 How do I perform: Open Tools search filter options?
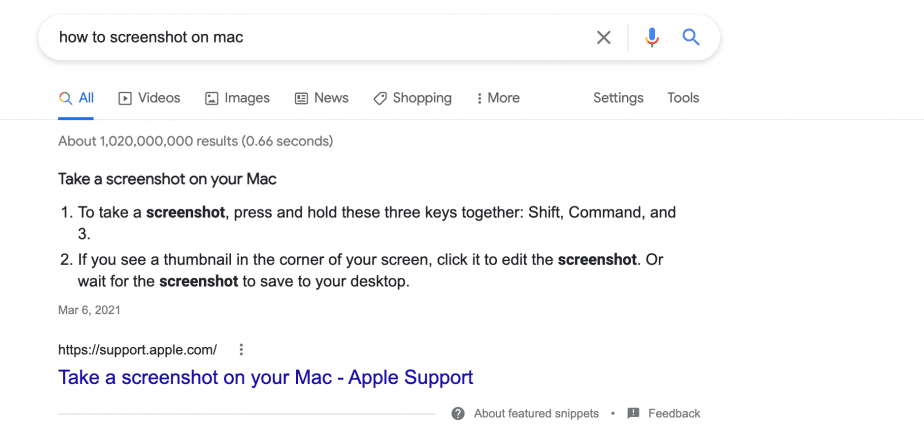coord(683,98)
